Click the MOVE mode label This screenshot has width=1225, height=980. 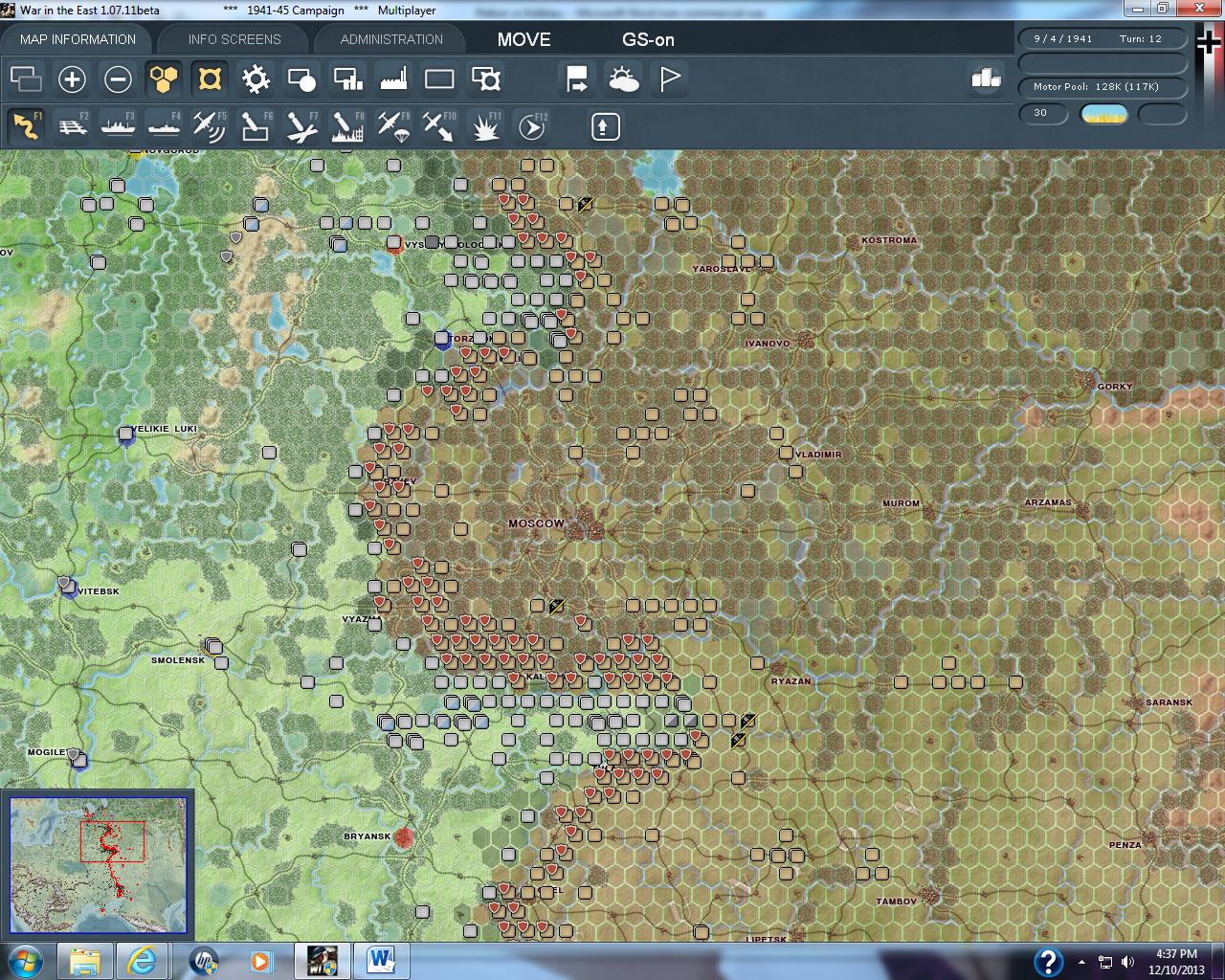[x=523, y=39]
